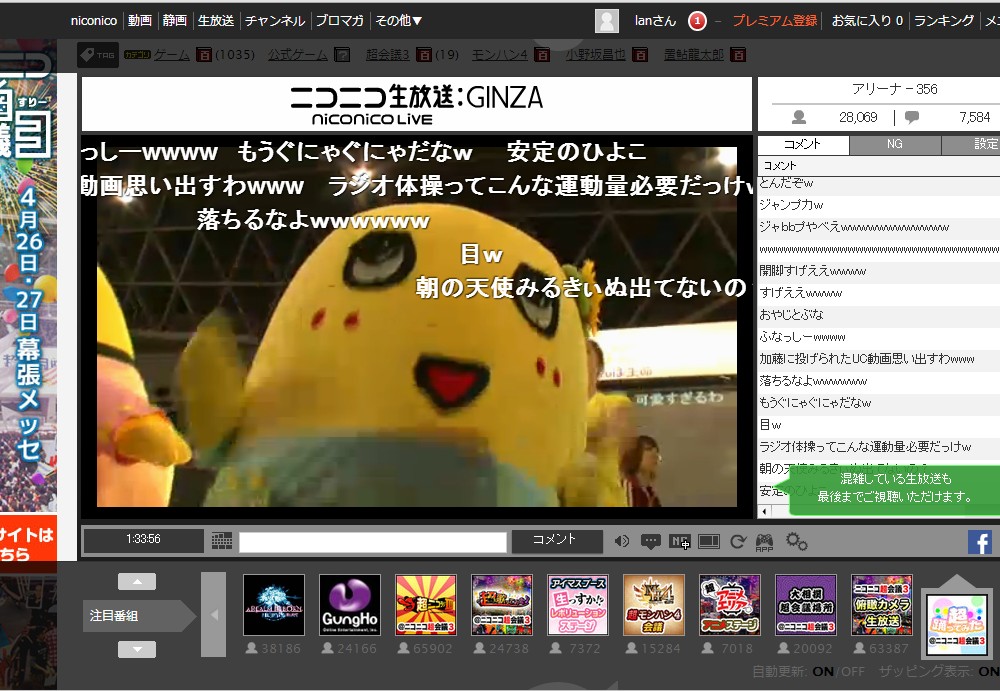Image resolution: width=1000 pixels, height=691 pixels.
Task: Move to previous category with up arrow
Action: coord(136,581)
